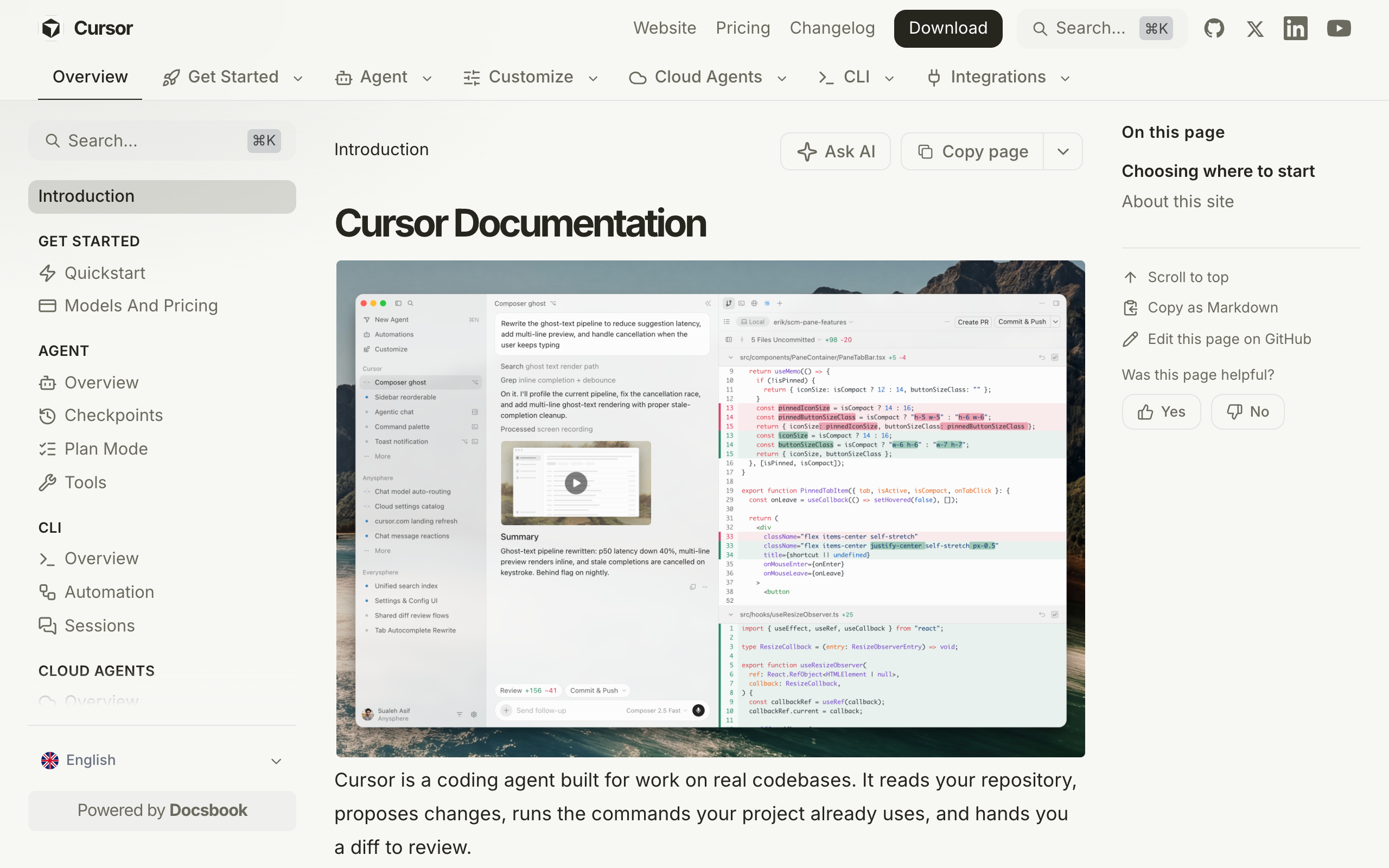This screenshot has width=1389, height=868.
Task: Go to Sessions page in sidebar
Action: tap(99, 626)
